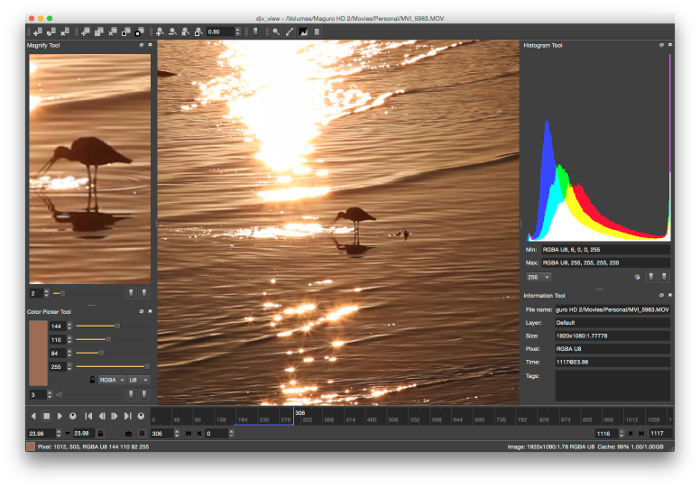Toggle Histogram display profile button

click(x=664, y=277)
